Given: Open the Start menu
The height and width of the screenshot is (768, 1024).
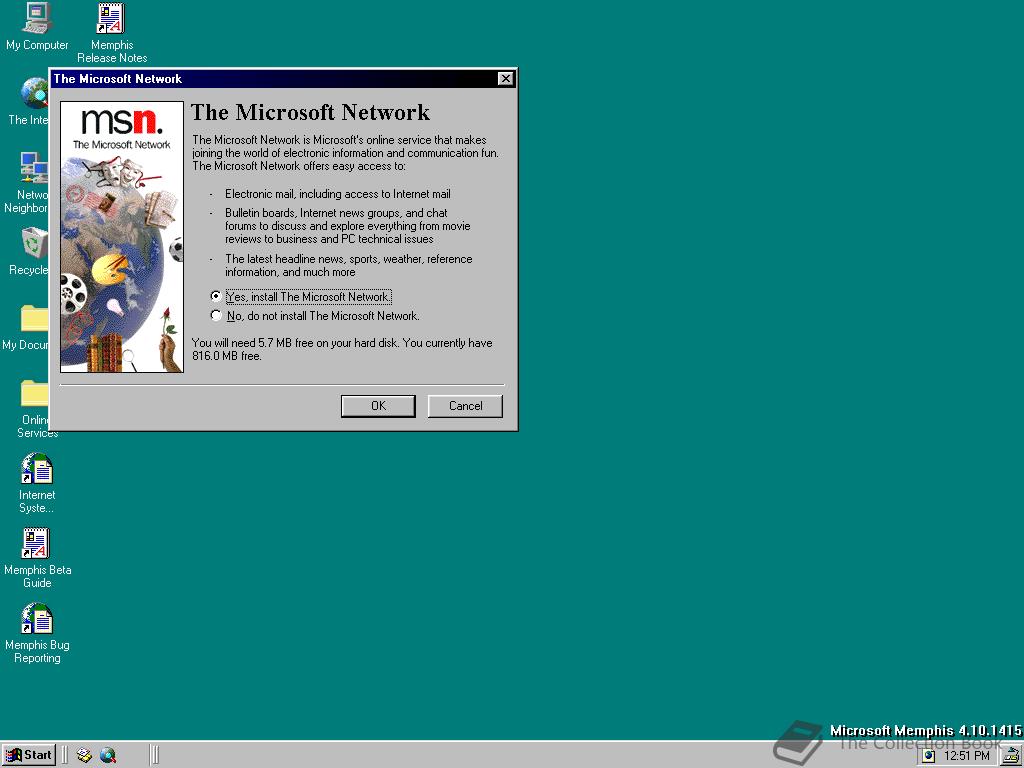Looking at the screenshot, I should (29, 756).
